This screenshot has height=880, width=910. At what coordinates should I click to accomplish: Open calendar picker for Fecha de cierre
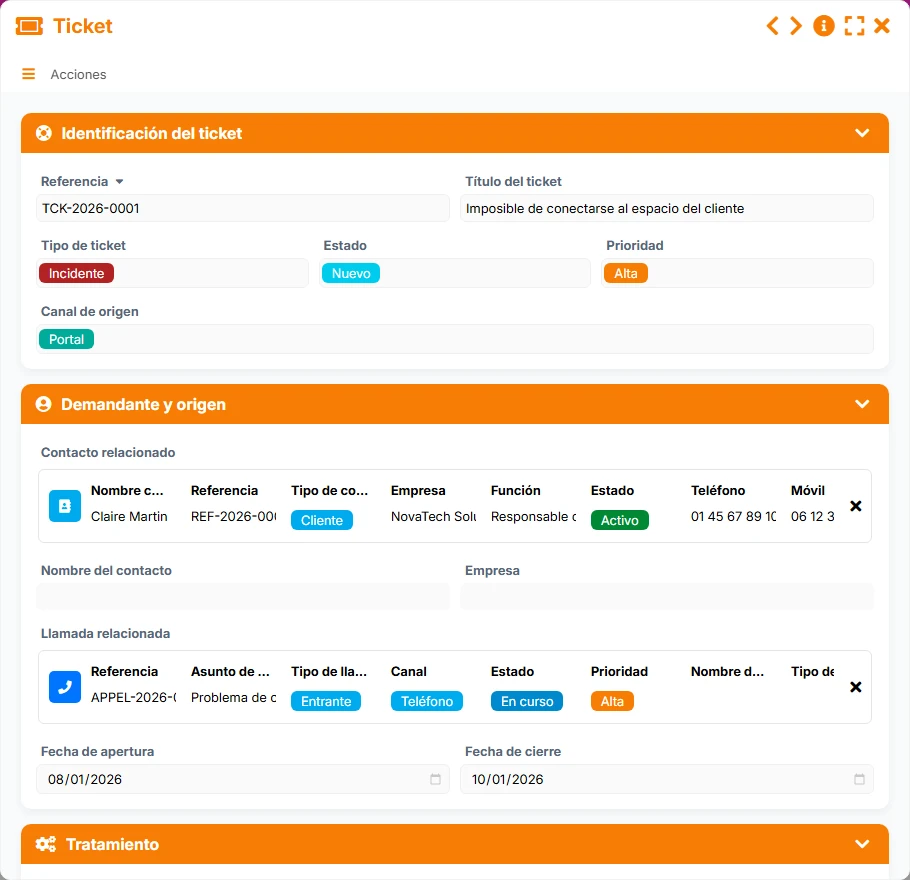pyautogui.click(x=860, y=779)
